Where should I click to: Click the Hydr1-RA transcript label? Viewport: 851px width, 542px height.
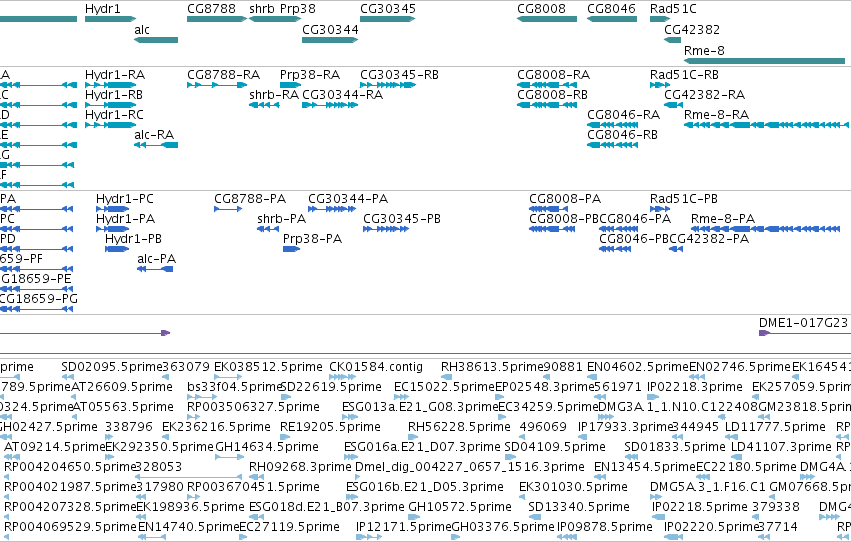115,74
